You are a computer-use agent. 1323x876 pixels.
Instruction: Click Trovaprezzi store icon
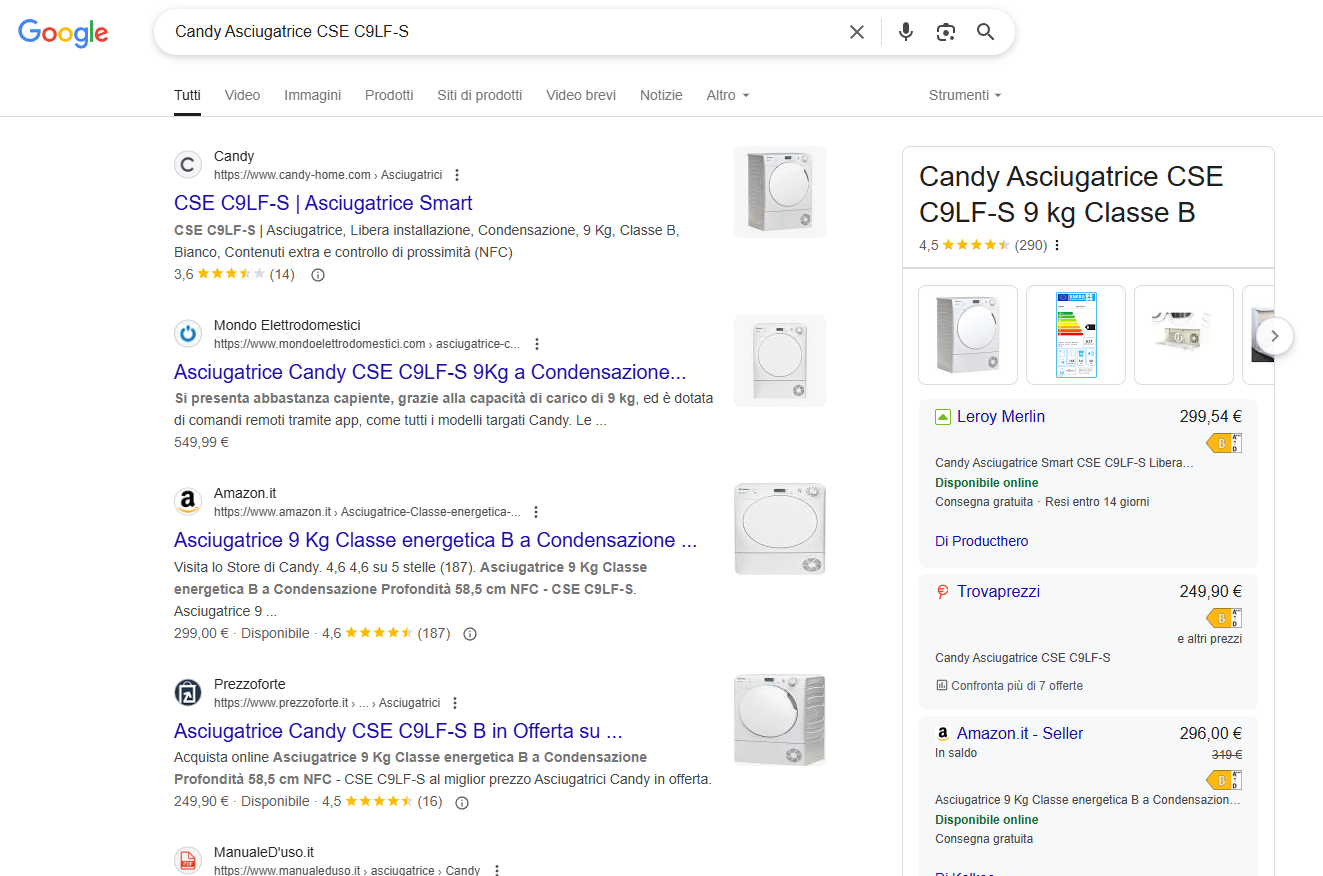tap(942, 592)
